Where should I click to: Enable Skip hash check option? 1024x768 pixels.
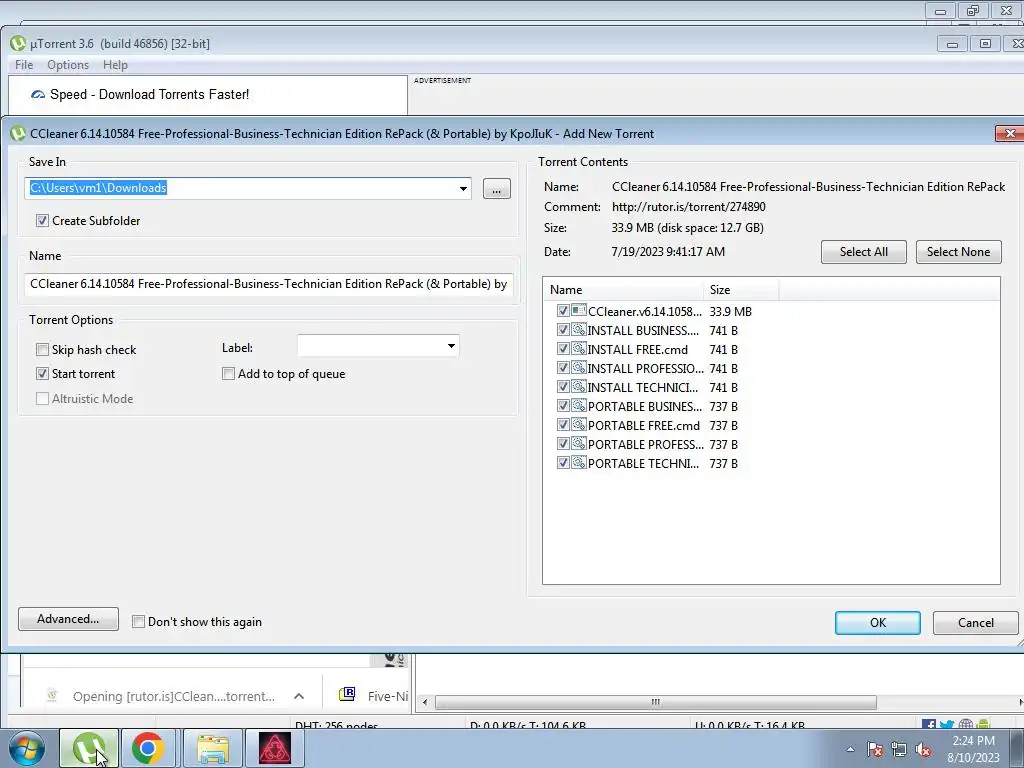pyautogui.click(x=42, y=349)
